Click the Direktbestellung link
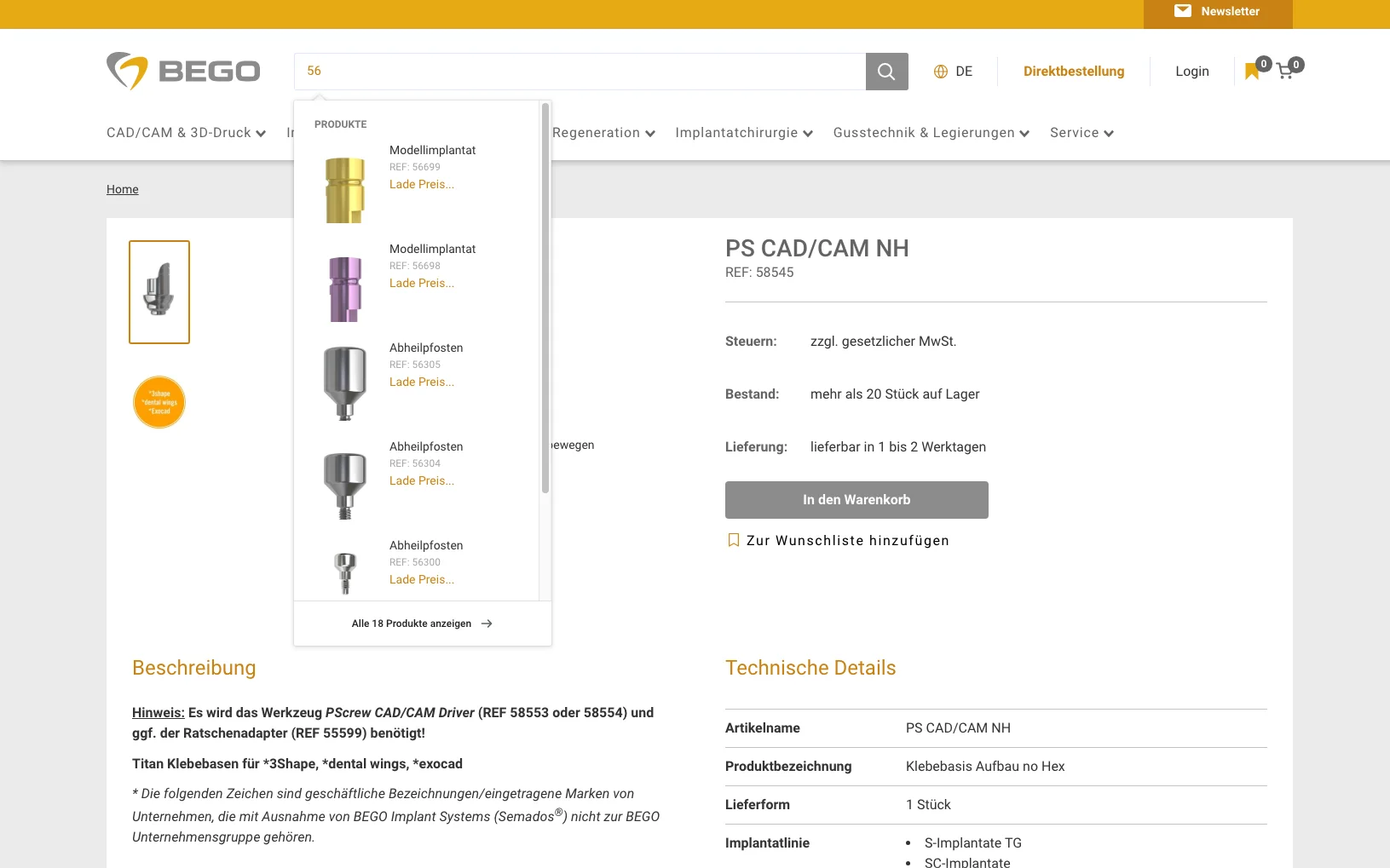The width and height of the screenshot is (1390, 868). coord(1074,72)
